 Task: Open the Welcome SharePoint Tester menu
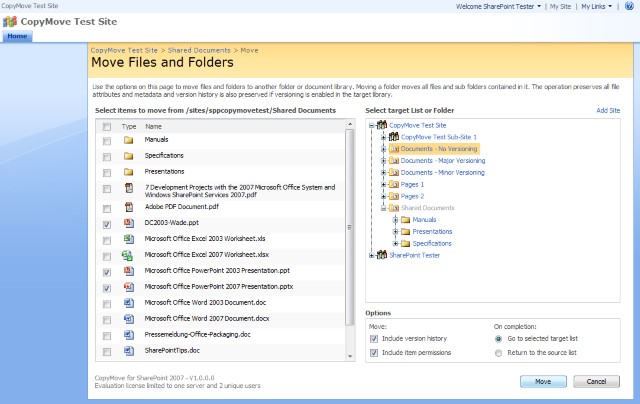[x=498, y=6]
